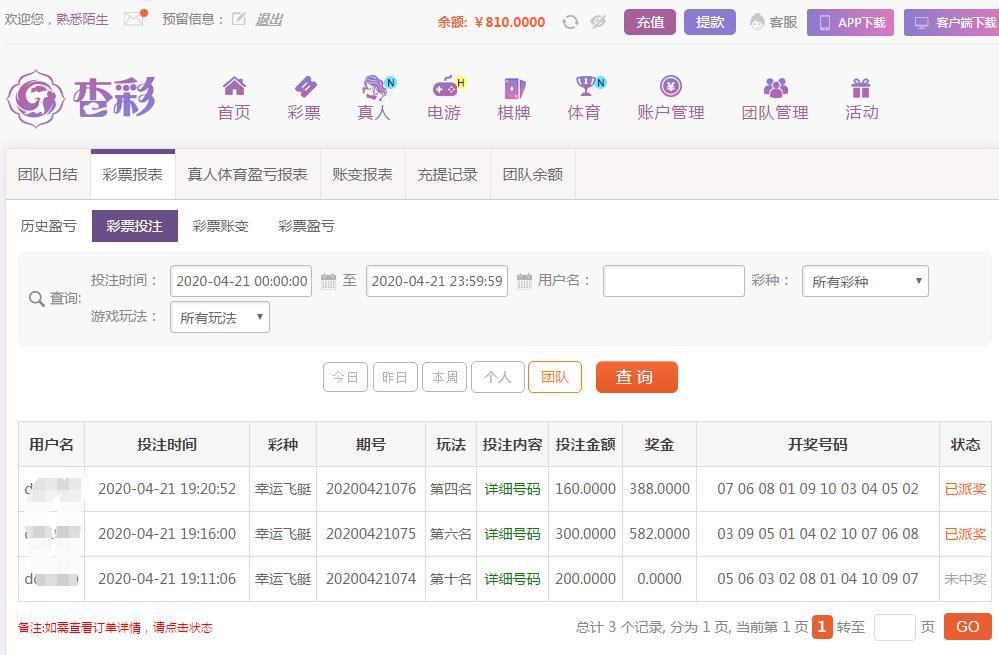Expand the 所有玩法 game play dropdown
This screenshot has width=999, height=655.
220,318
